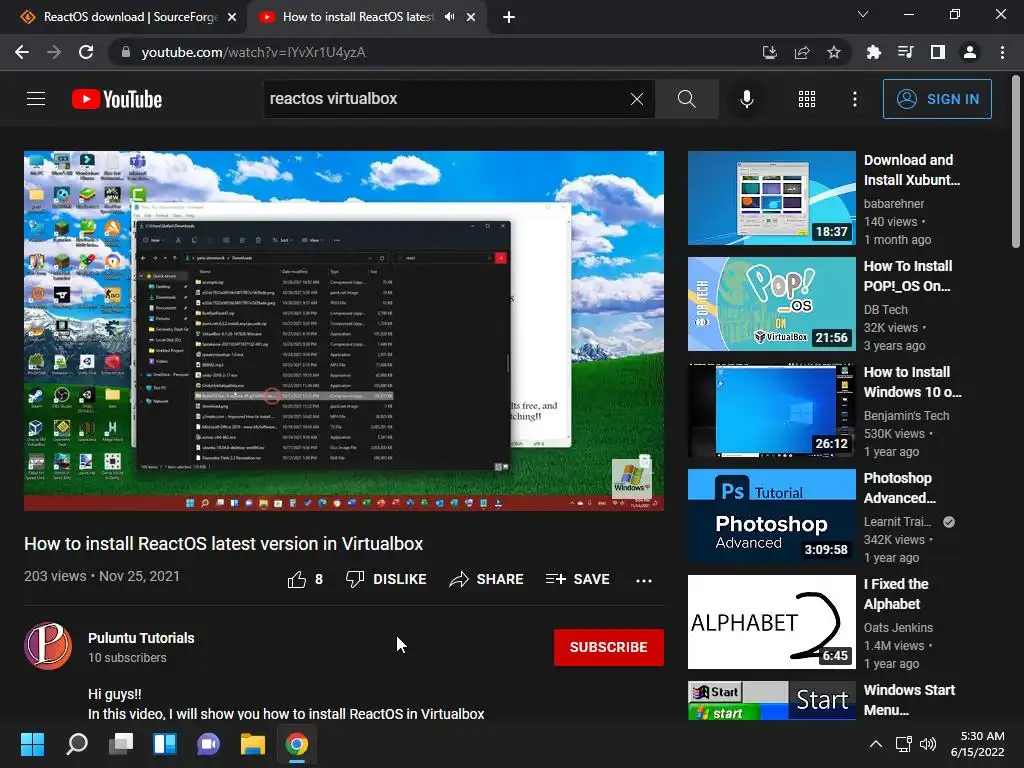Mute the YouTube tab via speaker icon
The width and height of the screenshot is (1024, 768).
pos(449,17)
